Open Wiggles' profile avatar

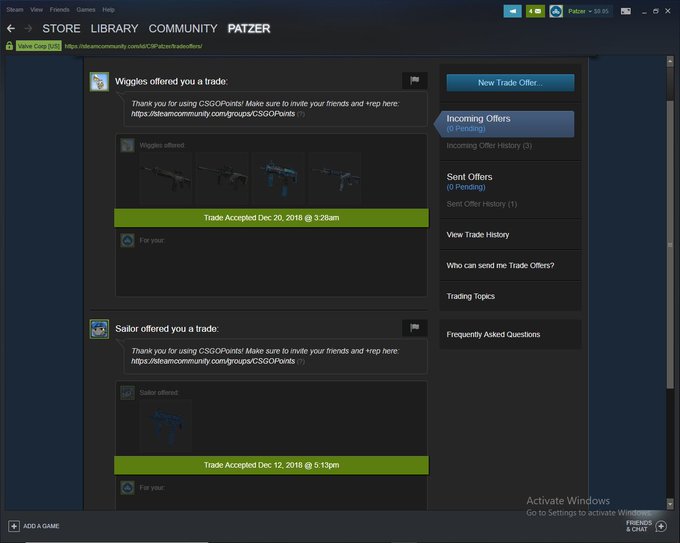(x=99, y=82)
